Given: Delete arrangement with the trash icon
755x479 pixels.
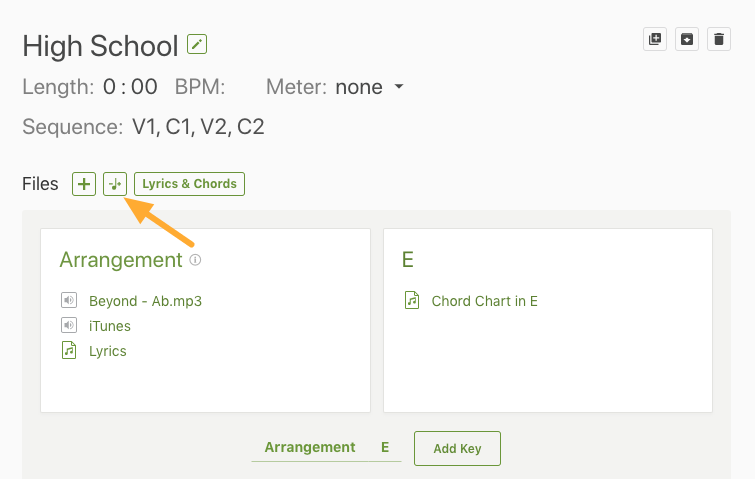Looking at the screenshot, I should tap(719, 39).
